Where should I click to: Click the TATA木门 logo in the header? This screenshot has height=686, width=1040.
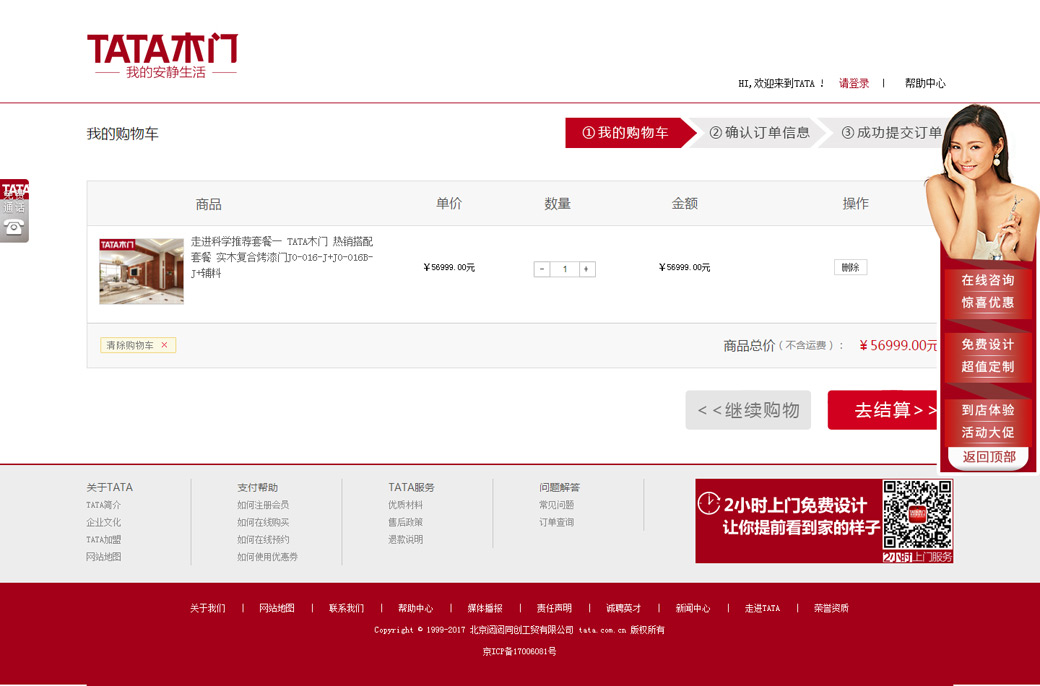click(162, 56)
